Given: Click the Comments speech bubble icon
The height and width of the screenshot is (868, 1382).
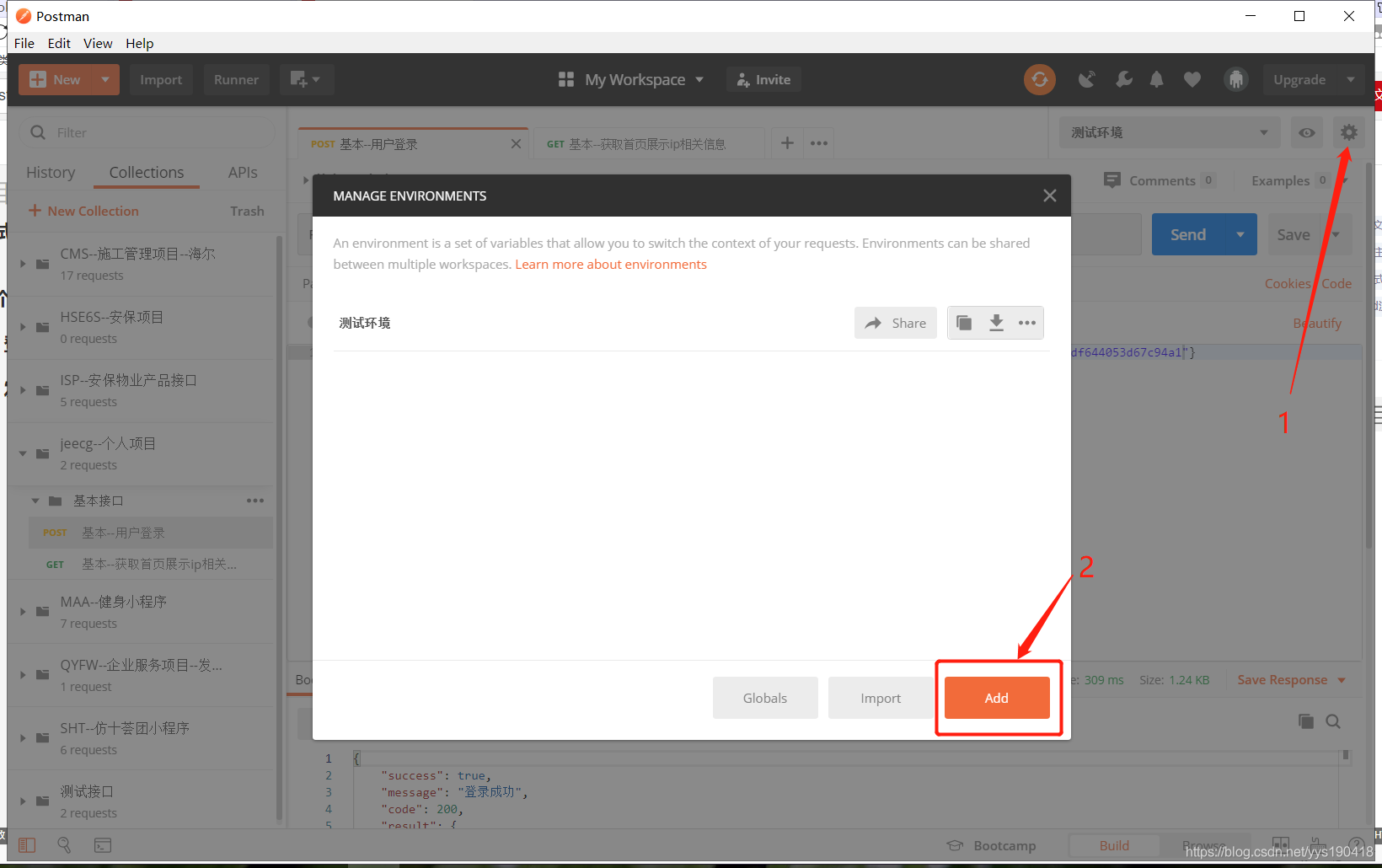Looking at the screenshot, I should pyautogui.click(x=1112, y=180).
